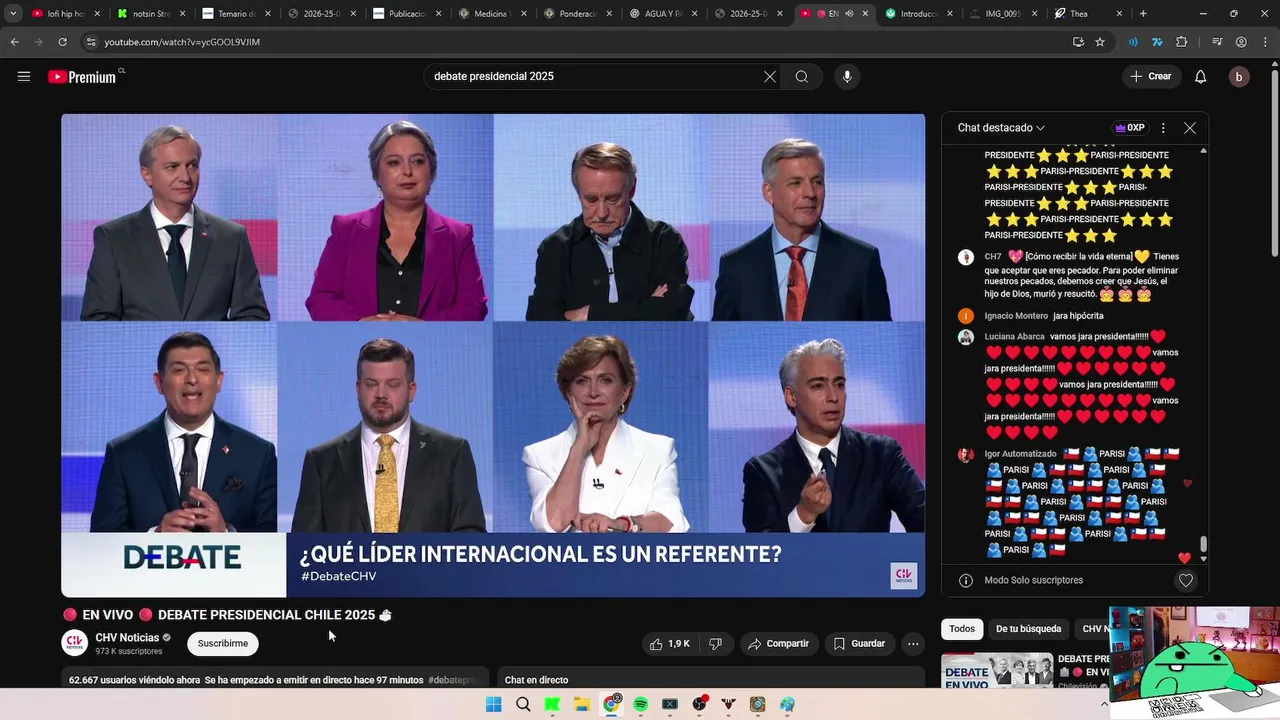Reload the page in Chrome
Viewport: 1280px width, 720px height.
point(63,42)
